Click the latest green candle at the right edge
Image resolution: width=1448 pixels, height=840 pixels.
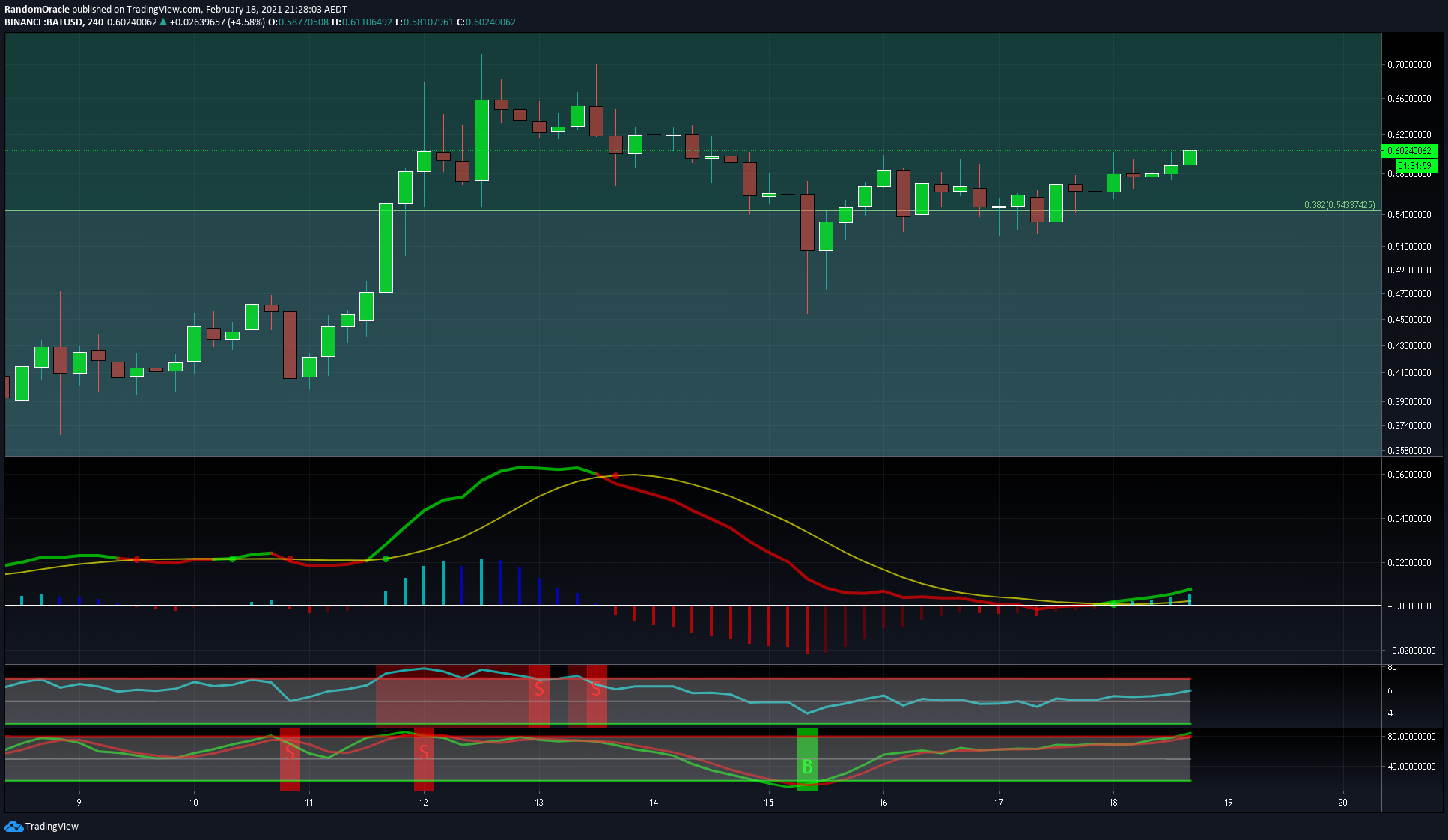1190,157
